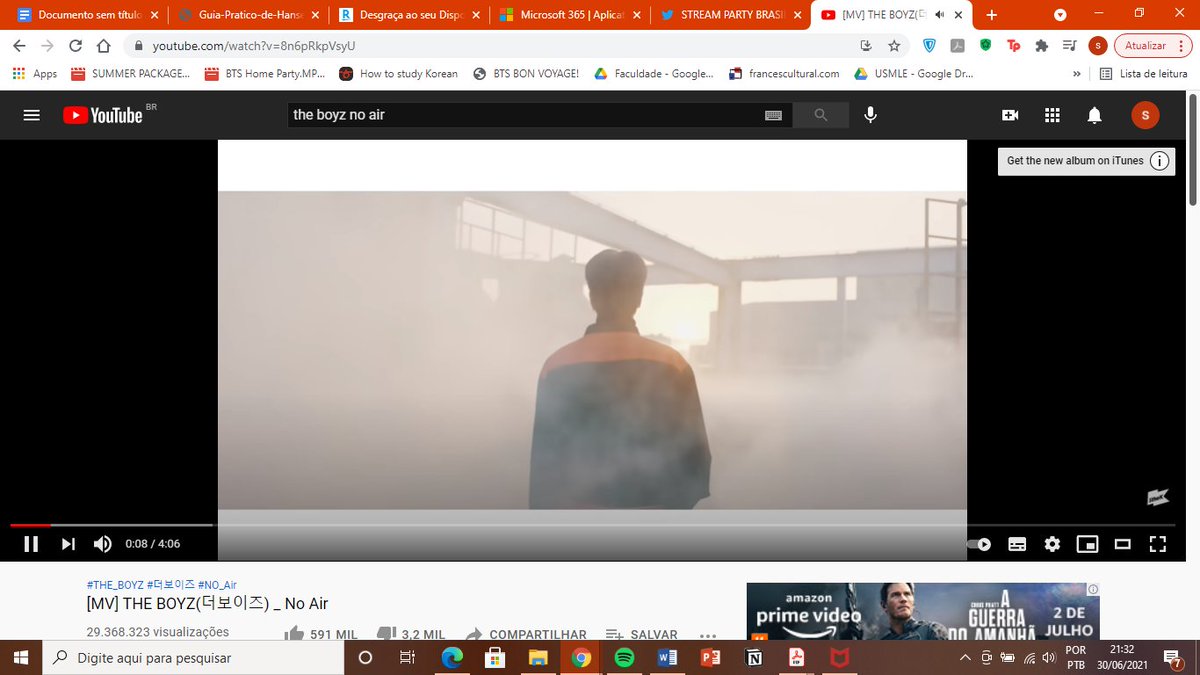Switch to Desgraça ao seu Dispor tab

click(409, 15)
